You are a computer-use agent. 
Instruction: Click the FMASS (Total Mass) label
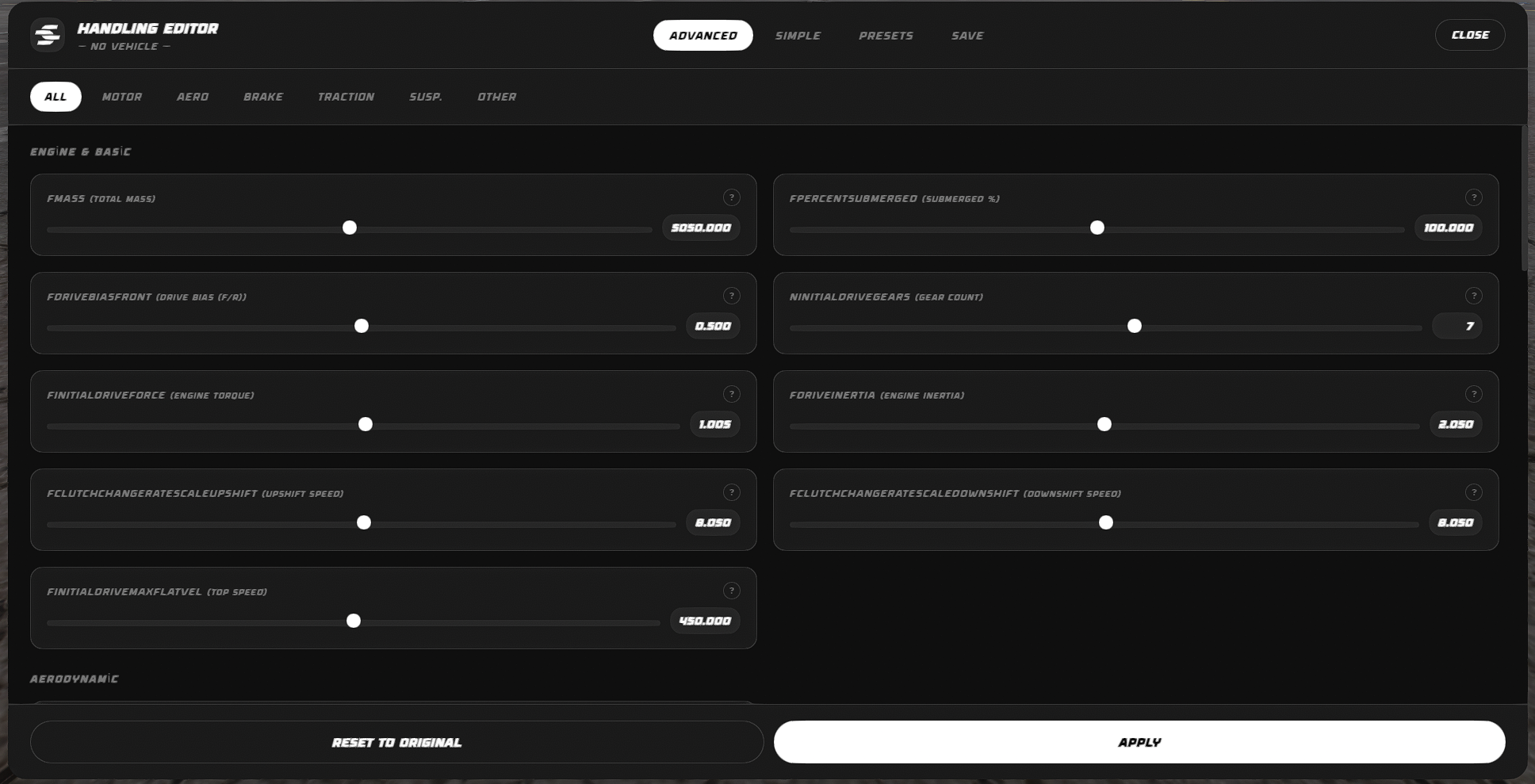[x=101, y=198]
